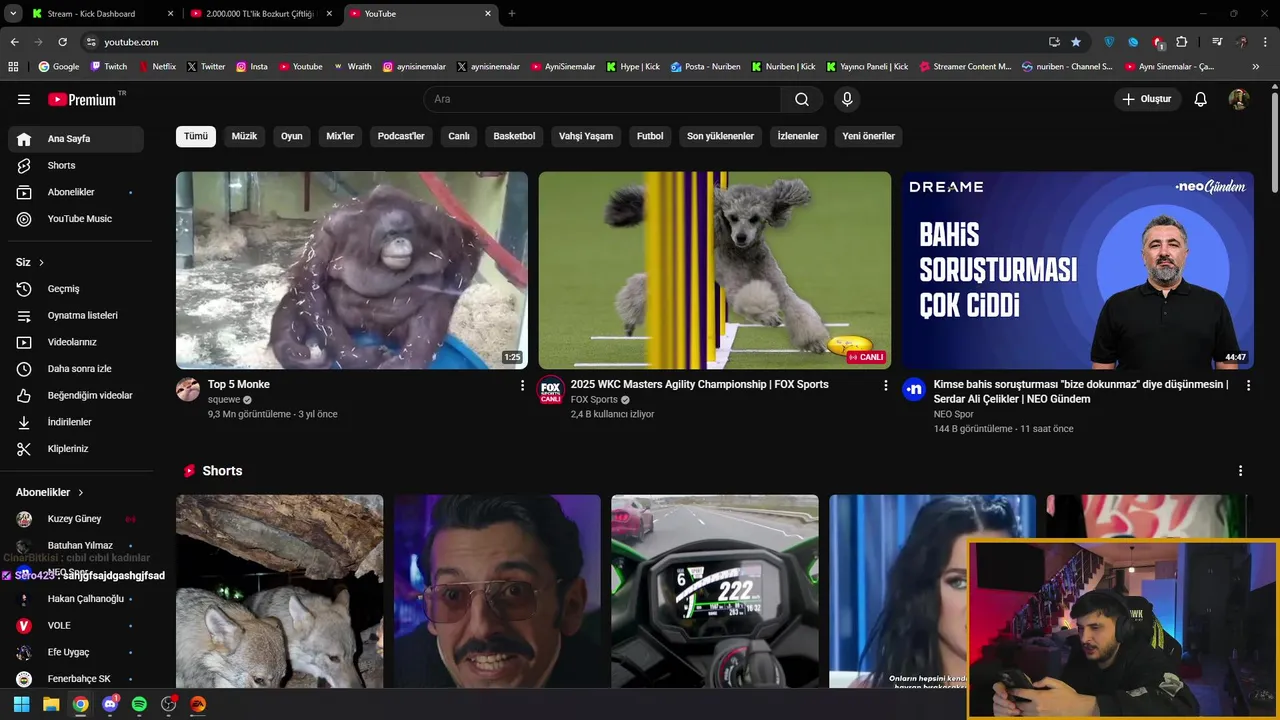Reload the page
The image size is (1280, 720).
tap(63, 42)
